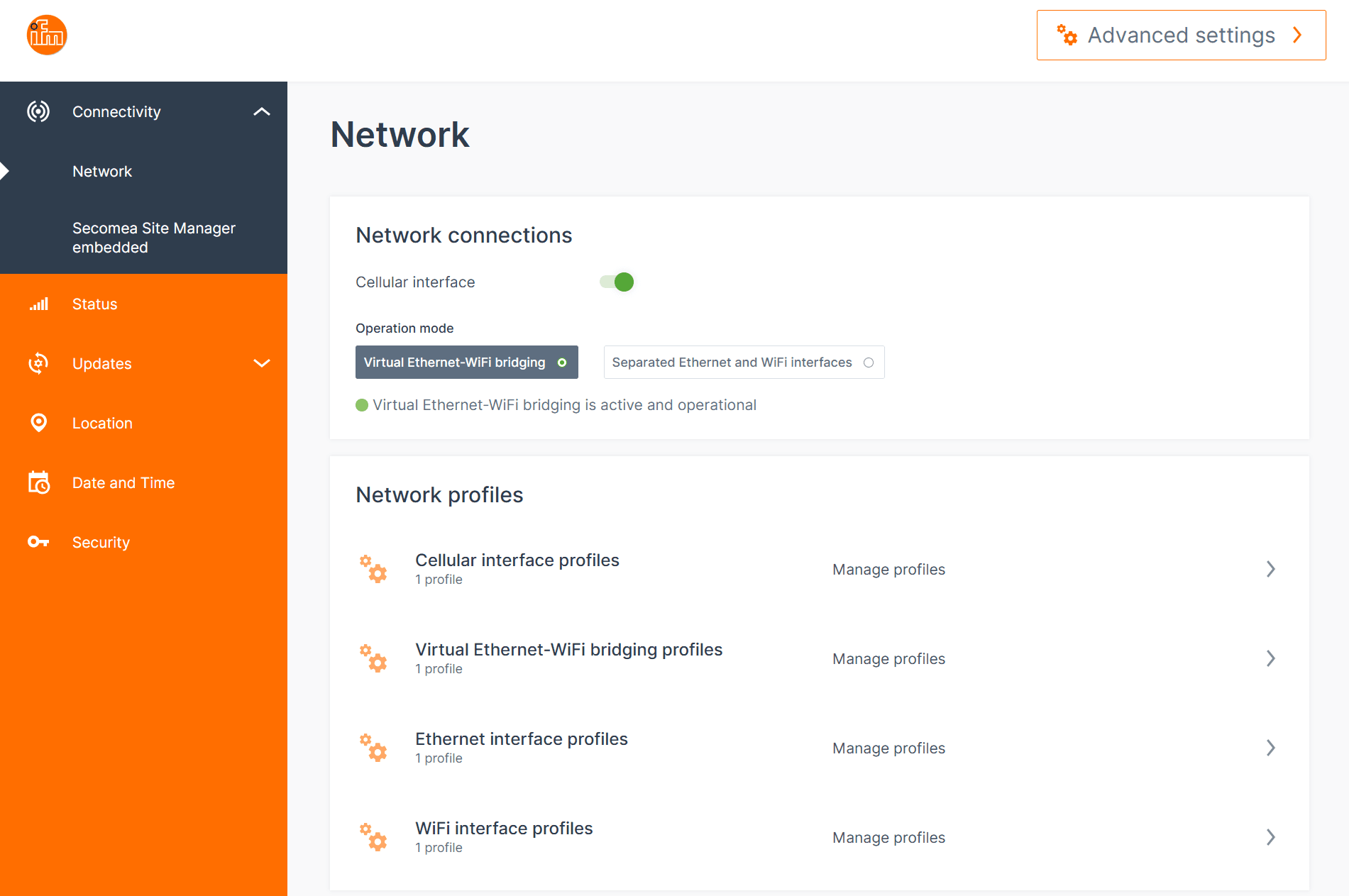Click the Status signal bars icon
Viewport: 1349px width, 896px height.
click(38, 304)
